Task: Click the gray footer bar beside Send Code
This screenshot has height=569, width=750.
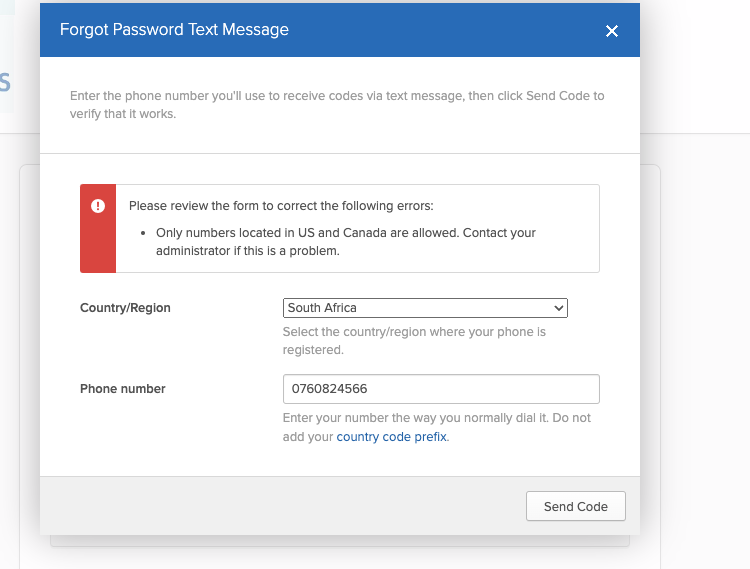Action: tap(280, 506)
